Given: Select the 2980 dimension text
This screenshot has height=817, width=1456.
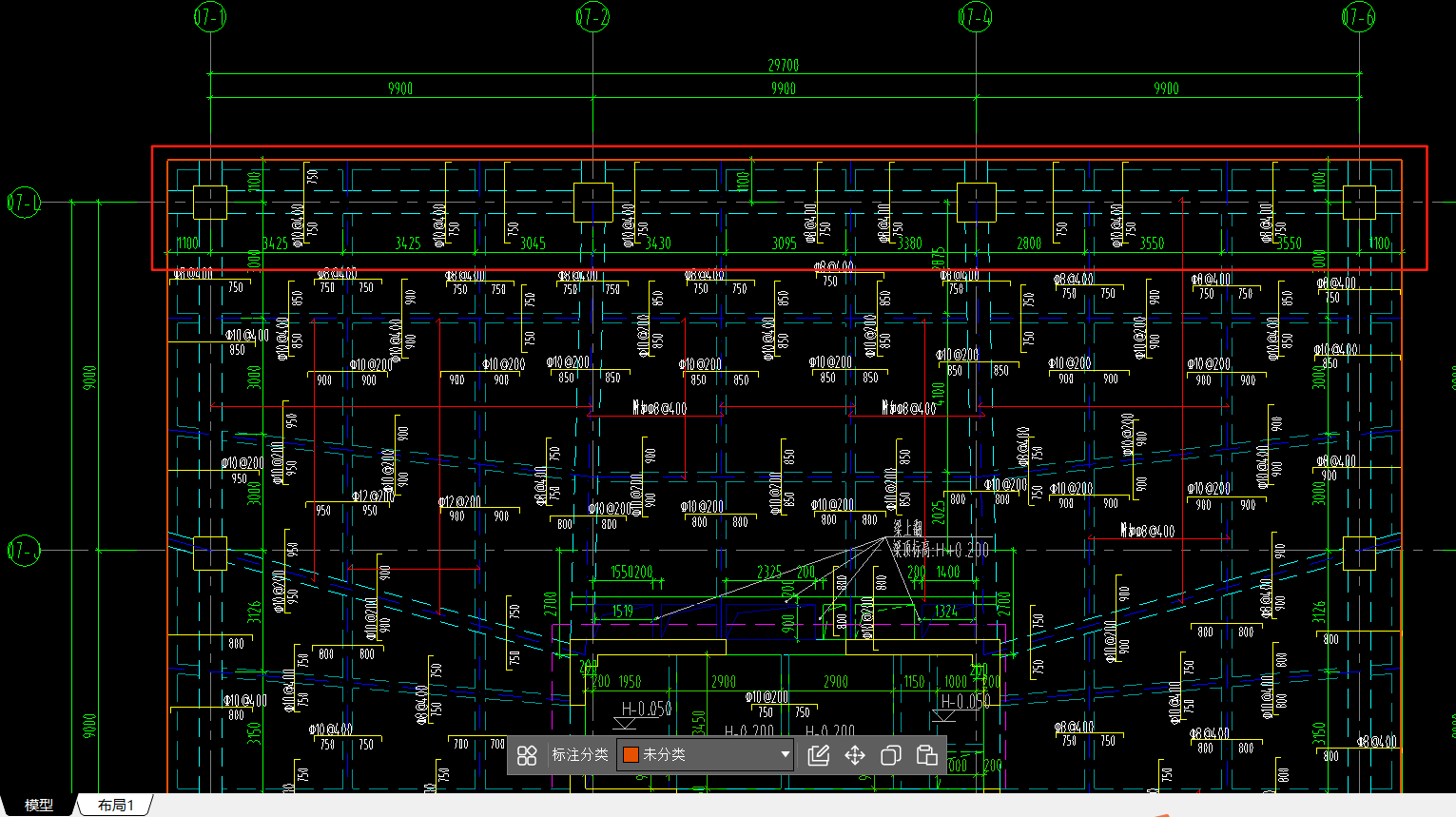Looking at the screenshot, I should click(x=724, y=682).
